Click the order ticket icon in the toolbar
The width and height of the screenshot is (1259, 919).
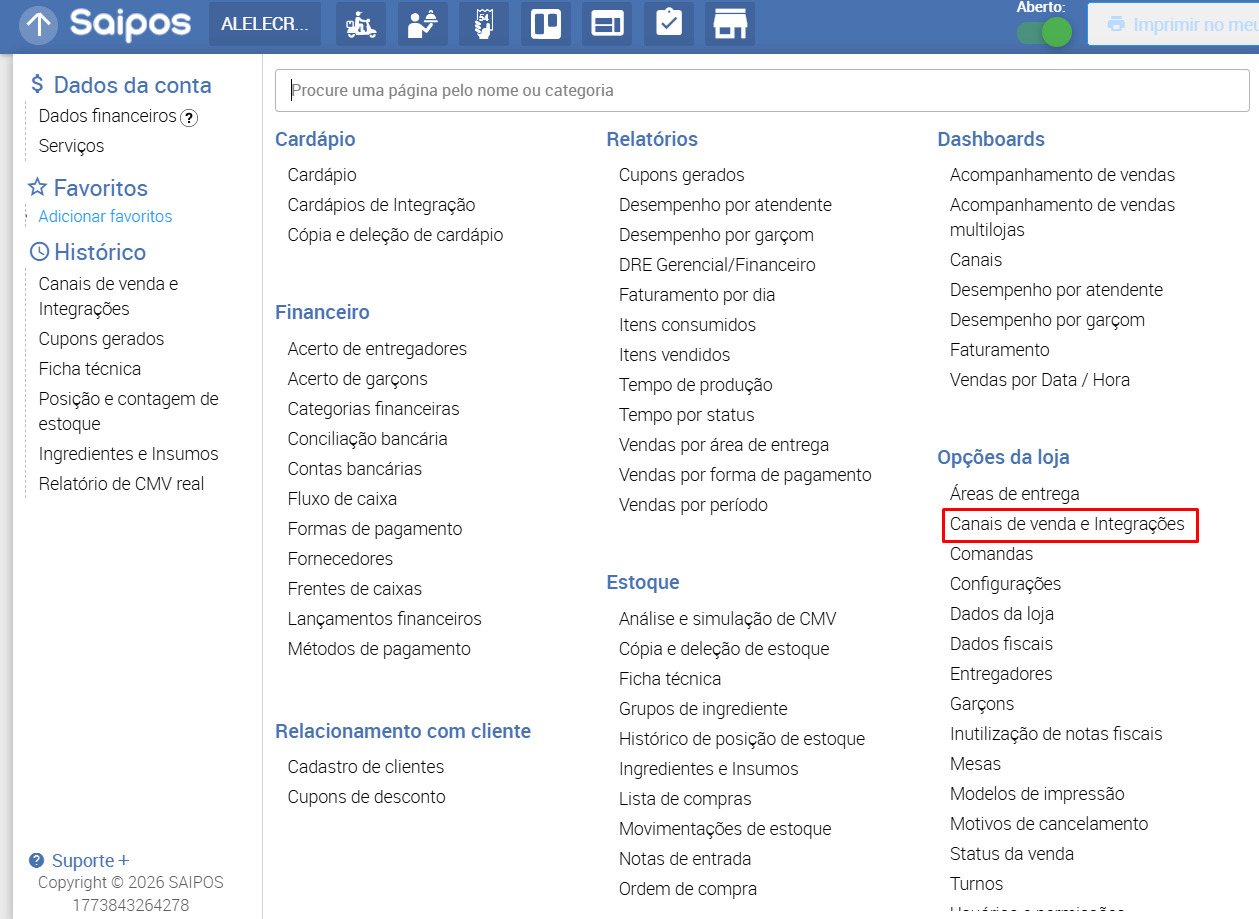[x=484, y=24]
